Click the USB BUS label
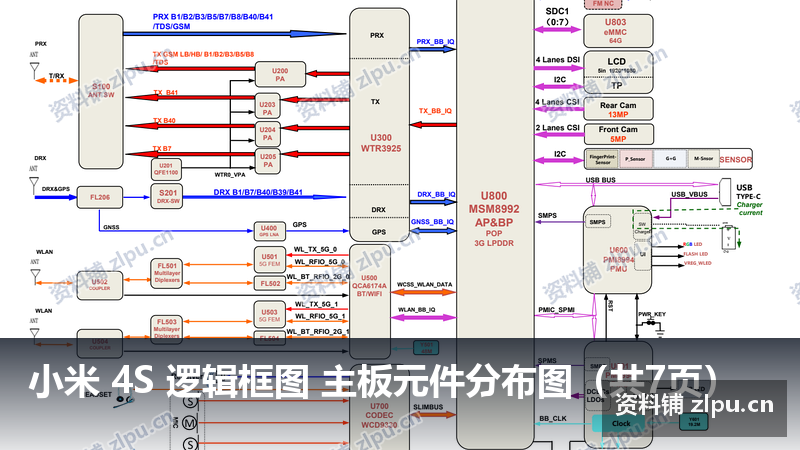Viewport: 800px width, 450px height. tap(601, 180)
